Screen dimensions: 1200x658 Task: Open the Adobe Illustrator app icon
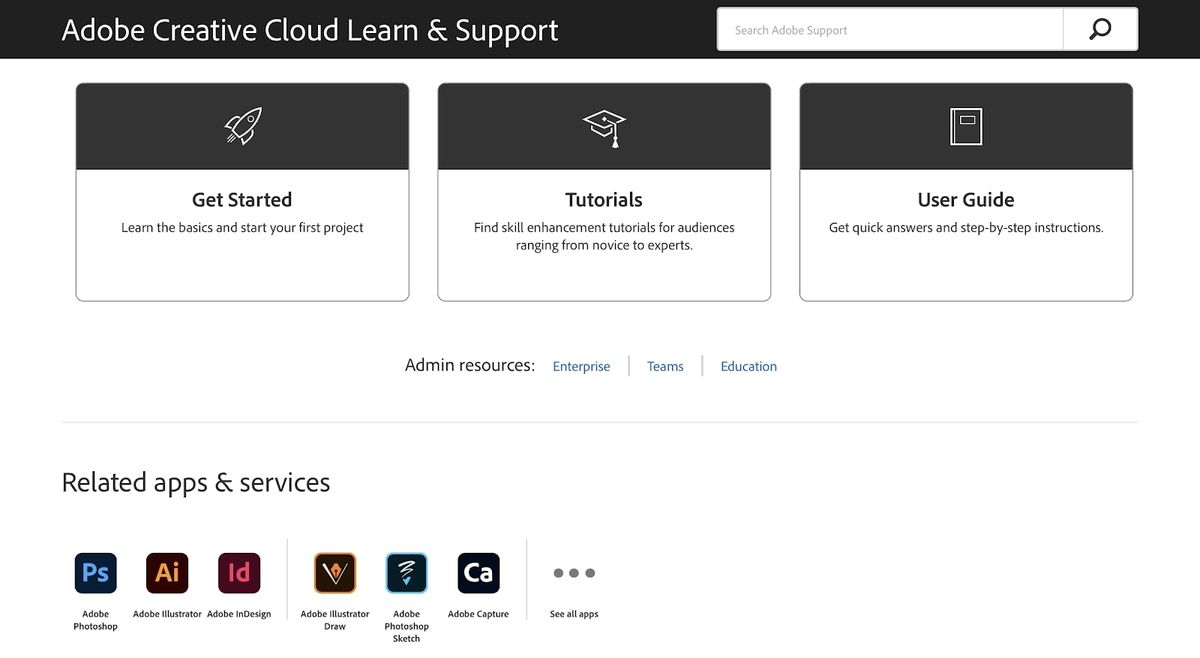click(x=167, y=573)
